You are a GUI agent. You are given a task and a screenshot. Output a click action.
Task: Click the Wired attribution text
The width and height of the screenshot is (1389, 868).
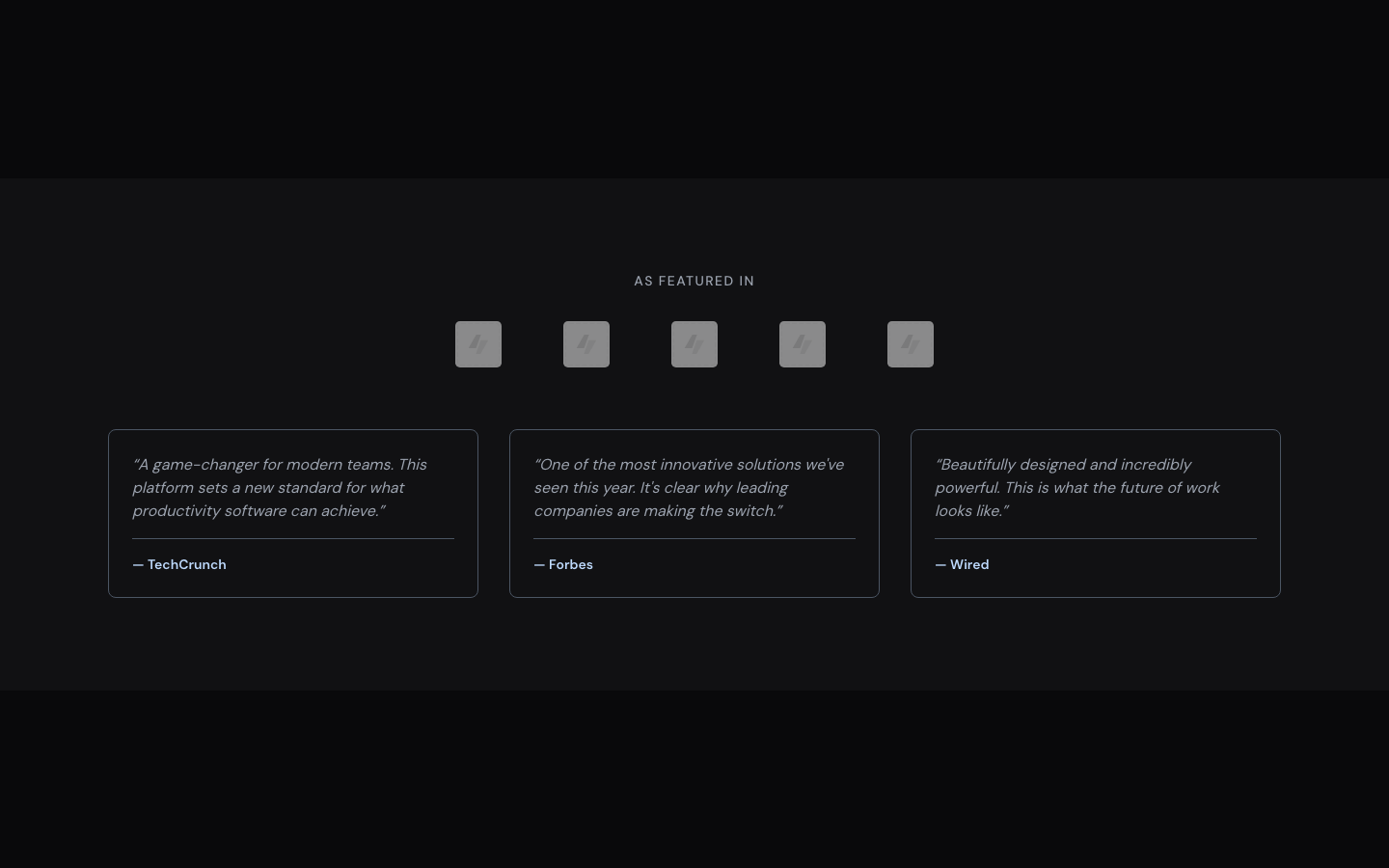click(x=962, y=564)
